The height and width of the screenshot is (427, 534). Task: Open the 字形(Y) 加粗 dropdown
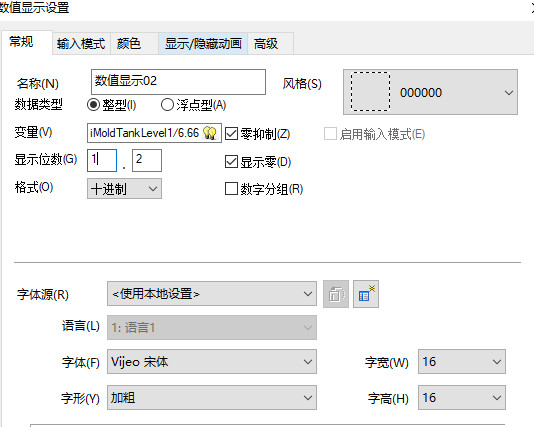(x=212, y=397)
